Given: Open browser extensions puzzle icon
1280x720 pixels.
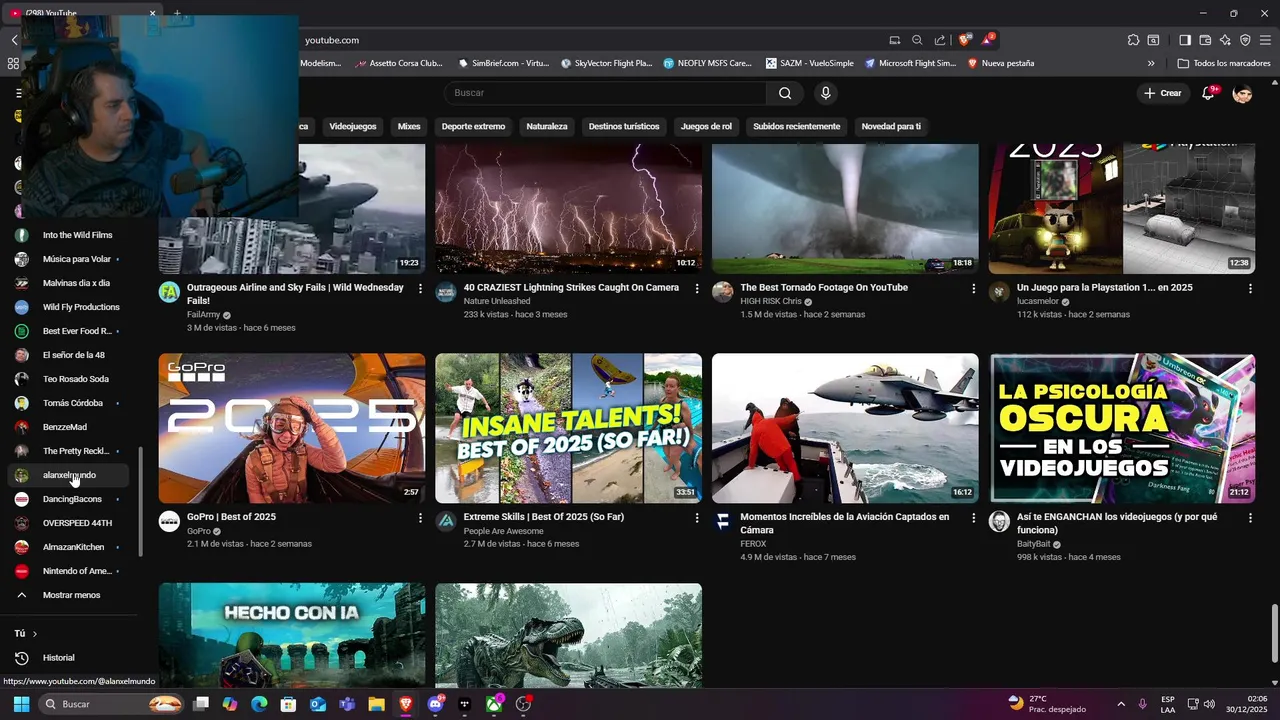Looking at the screenshot, I should [x=1133, y=40].
